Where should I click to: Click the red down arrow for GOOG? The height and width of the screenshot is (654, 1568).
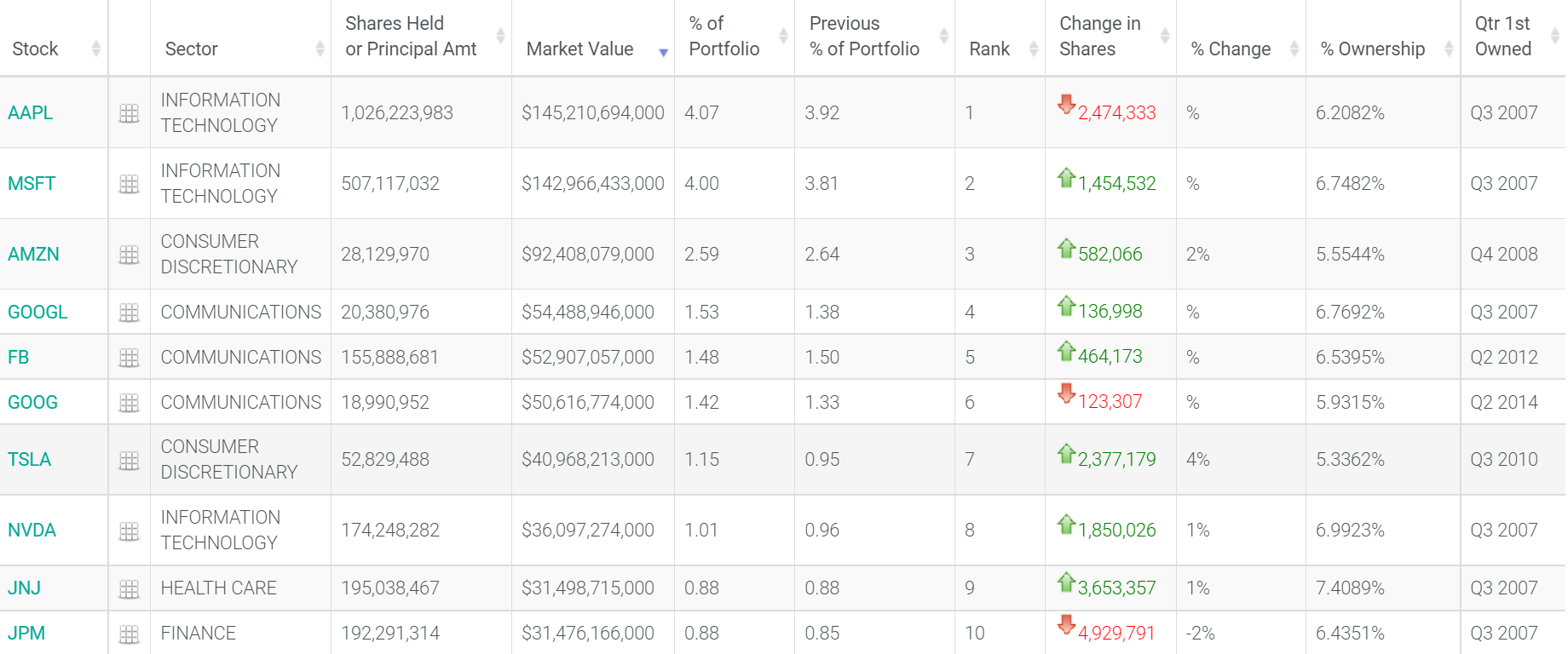pyautogui.click(x=1066, y=393)
